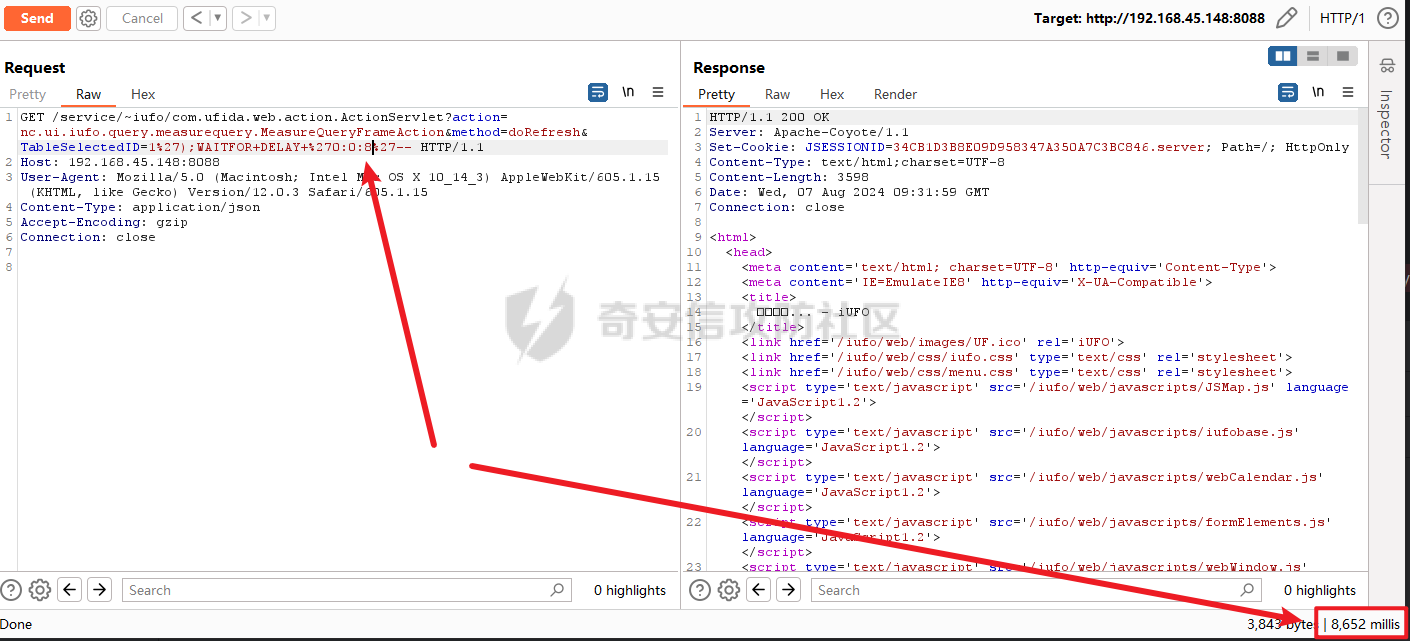This screenshot has height=641, width=1410.
Task: Jump to next Request search match
Action: 99,590
